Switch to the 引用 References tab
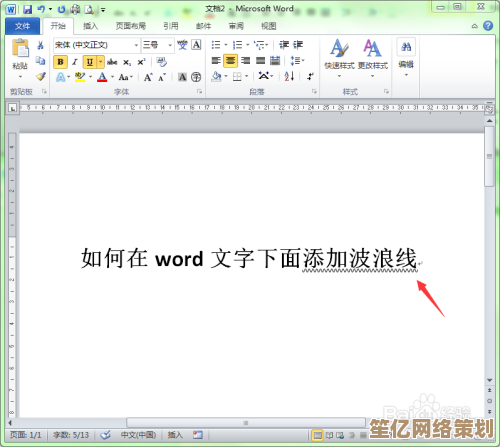This screenshot has width=500, height=447. click(171, 26)
